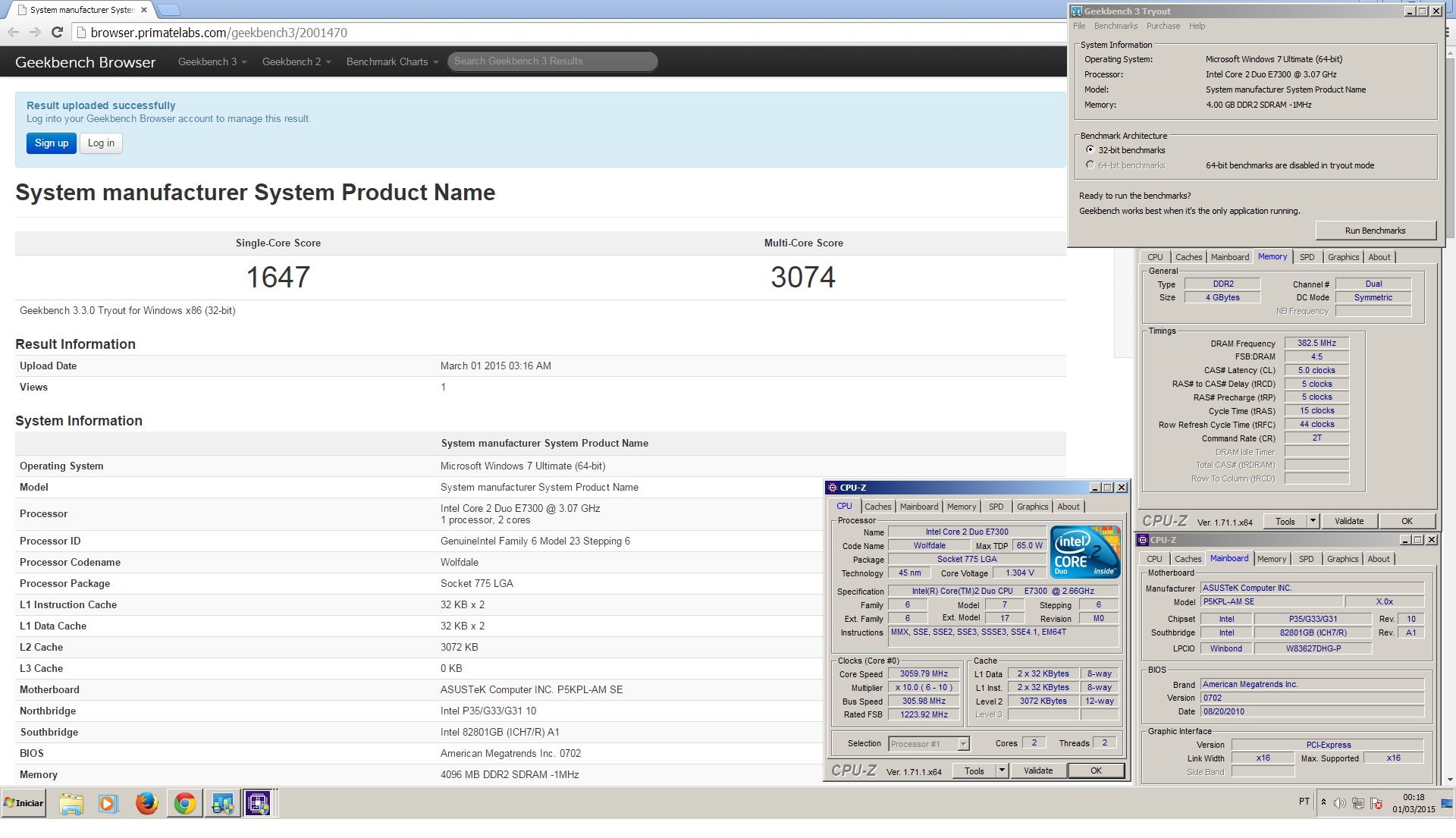Open Memory tab in front CPU-Z window
1456x838 pixels.
click(x=962, y=507)
